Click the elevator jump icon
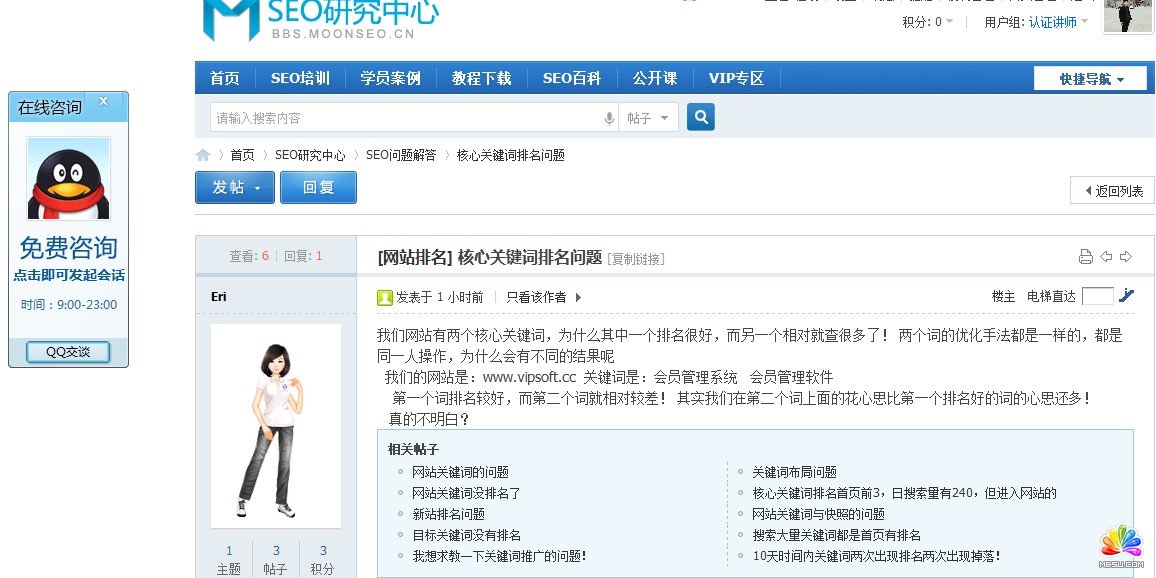The height and width of the screenshot is (578, 1156). tap(1127, 295)
